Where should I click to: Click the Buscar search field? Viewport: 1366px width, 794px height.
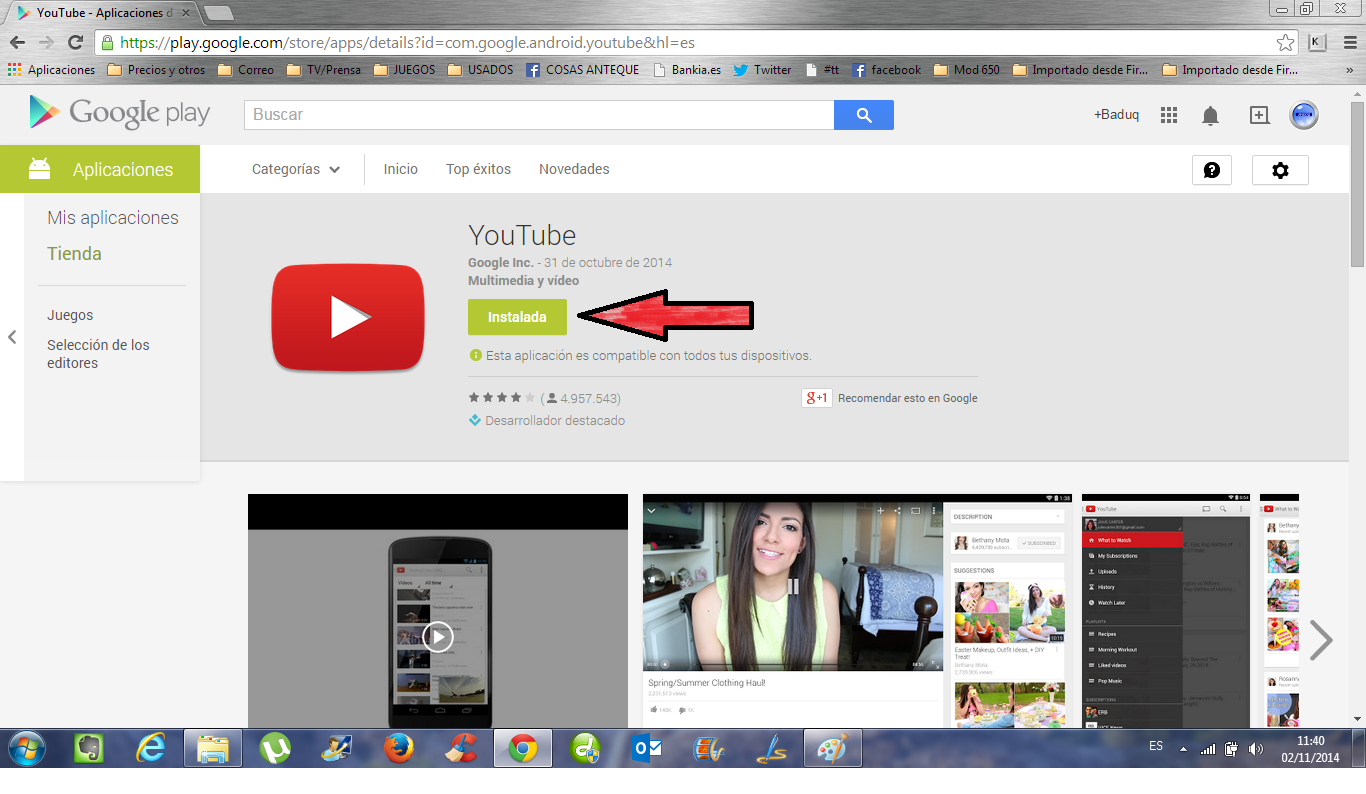(x=538, y=115)
